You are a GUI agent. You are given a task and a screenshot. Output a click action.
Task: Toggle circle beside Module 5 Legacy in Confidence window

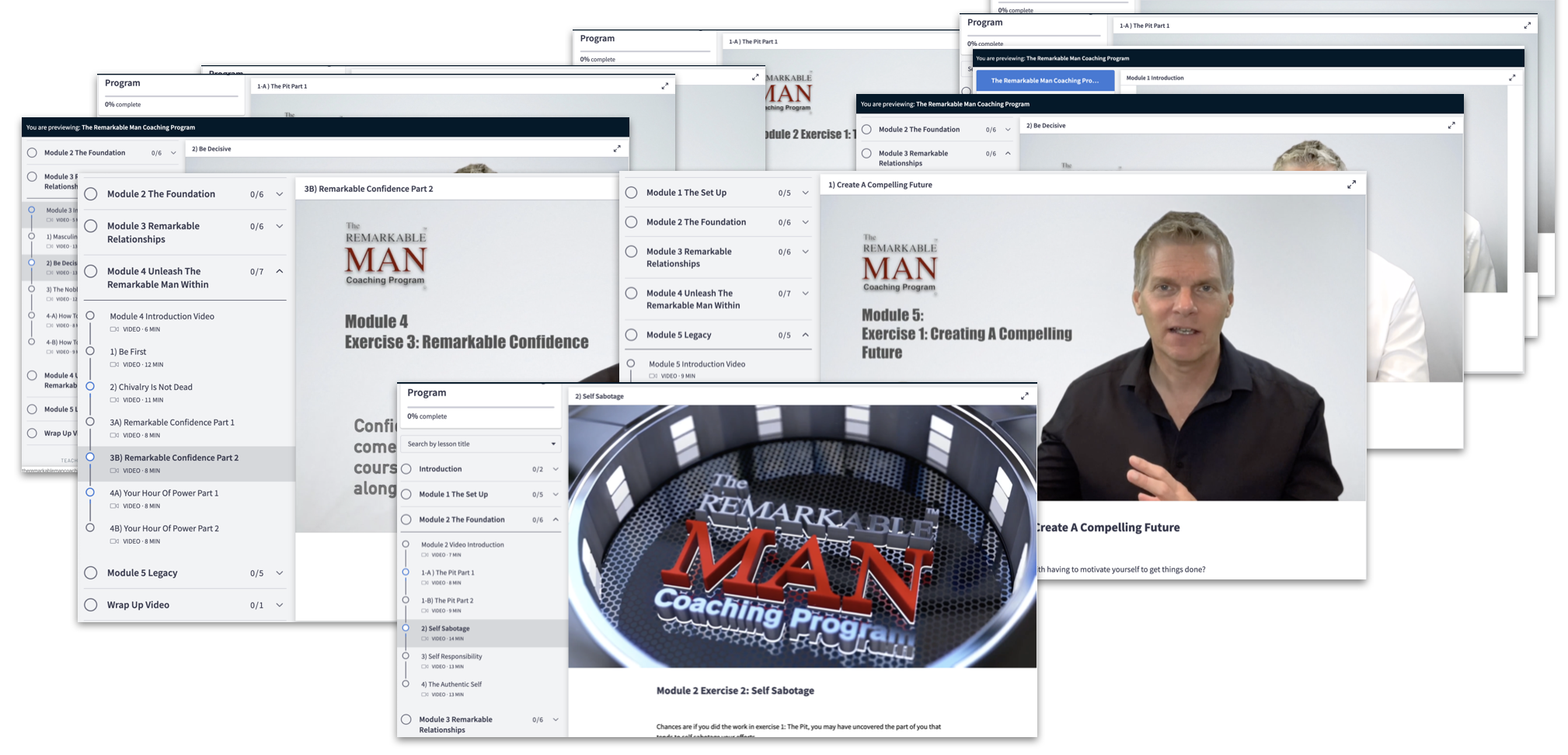coord(91,572)
